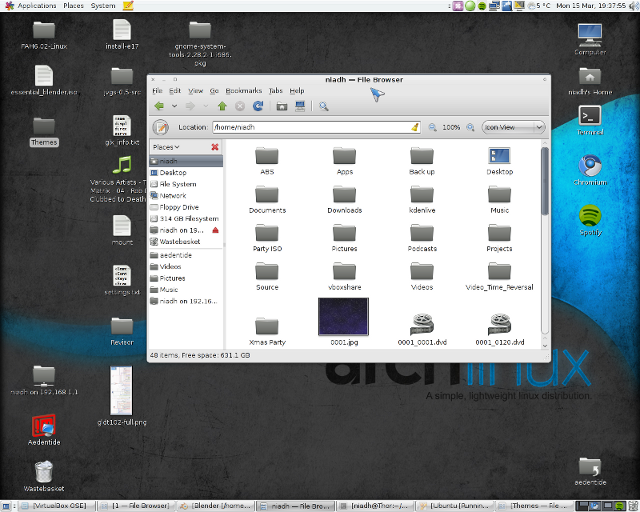640x512 pixels.
Task: Select the ABS folder
Action: tap(267, 161)
